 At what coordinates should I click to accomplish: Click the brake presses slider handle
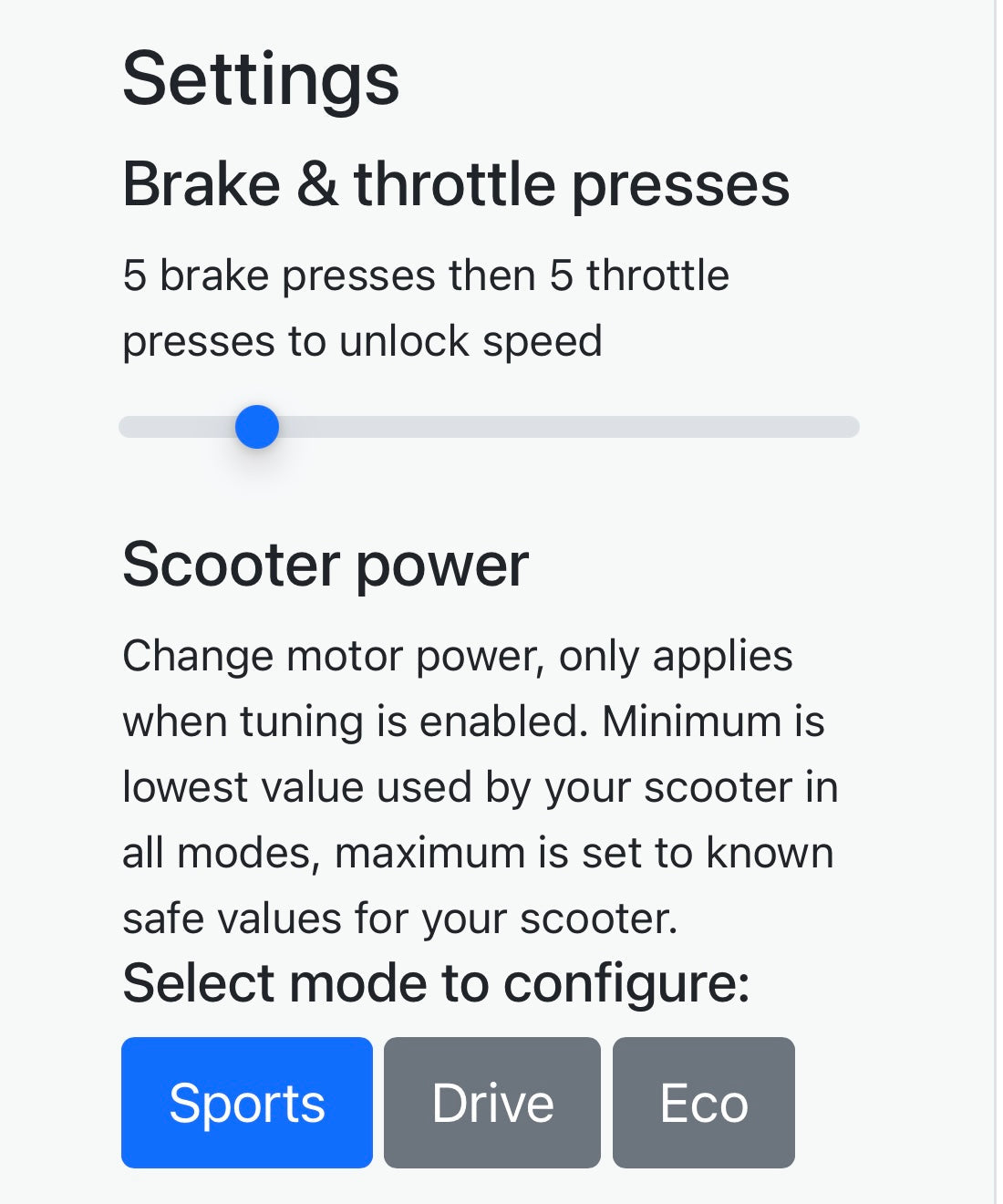(x=258, y=427)
